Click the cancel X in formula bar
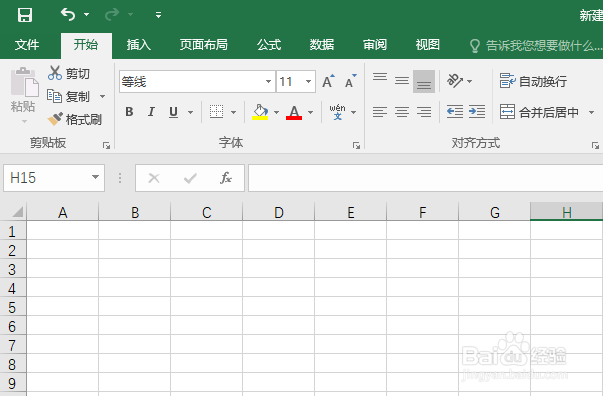 pyautogui.click(x=154, y=178)
